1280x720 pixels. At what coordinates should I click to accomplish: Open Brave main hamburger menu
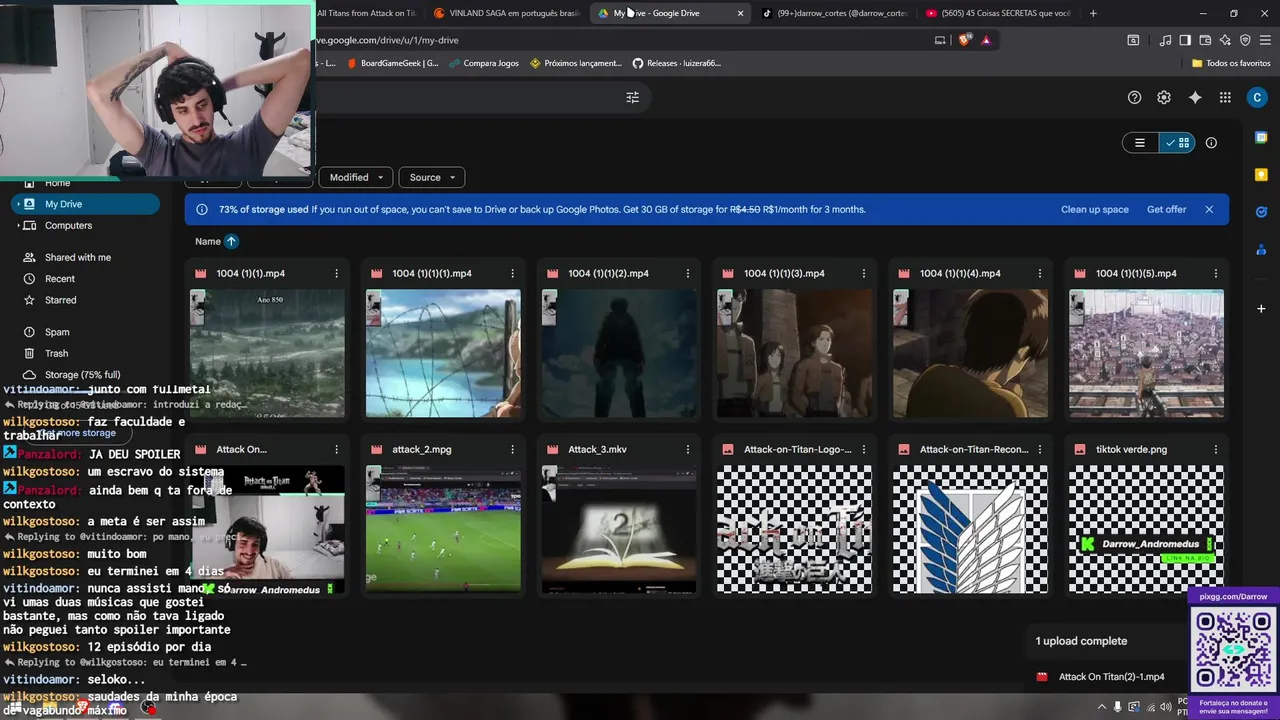point(1265,40)
